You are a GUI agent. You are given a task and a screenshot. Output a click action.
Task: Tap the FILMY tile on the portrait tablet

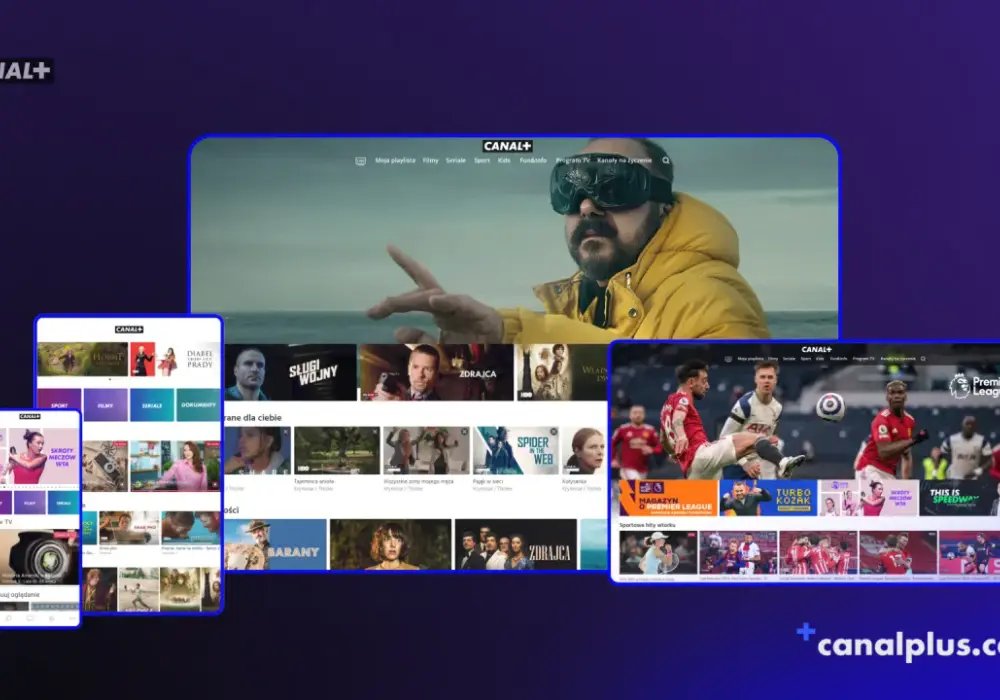(105, 405)
